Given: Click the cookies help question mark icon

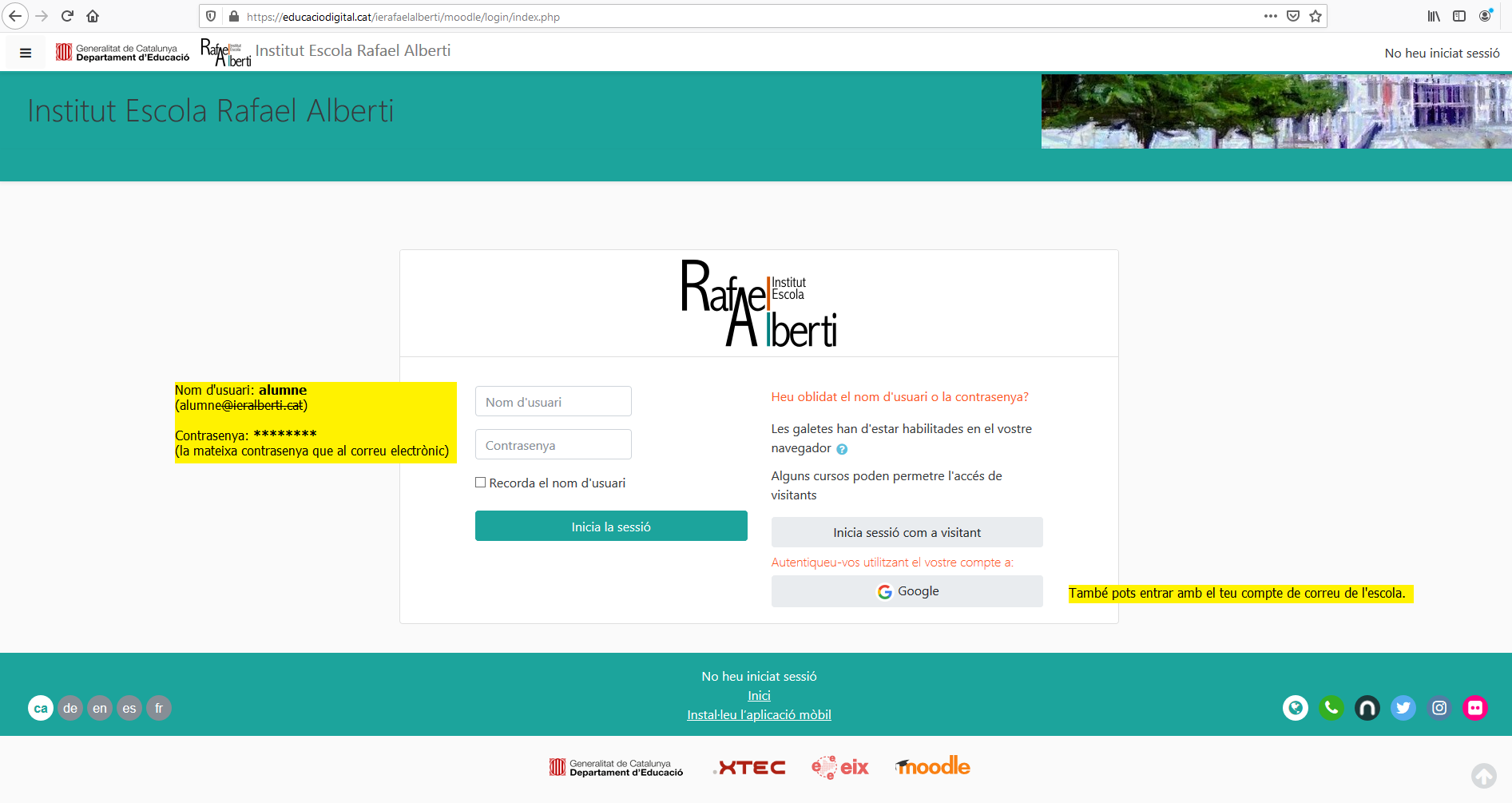Looking at the screenshot, I should click(x=842, y=449).
